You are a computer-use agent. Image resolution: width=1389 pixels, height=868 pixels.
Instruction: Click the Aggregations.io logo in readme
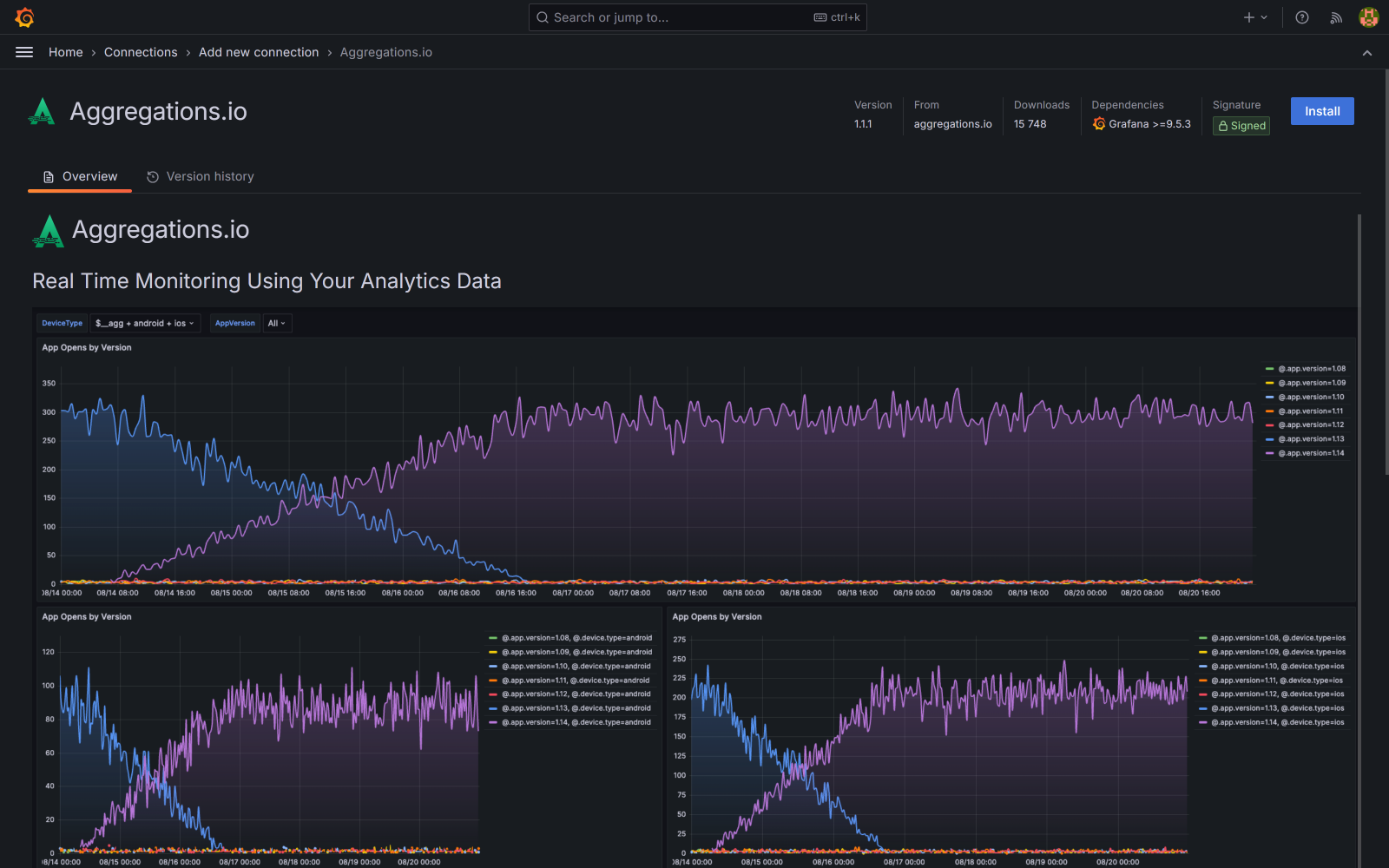point(49,231)
